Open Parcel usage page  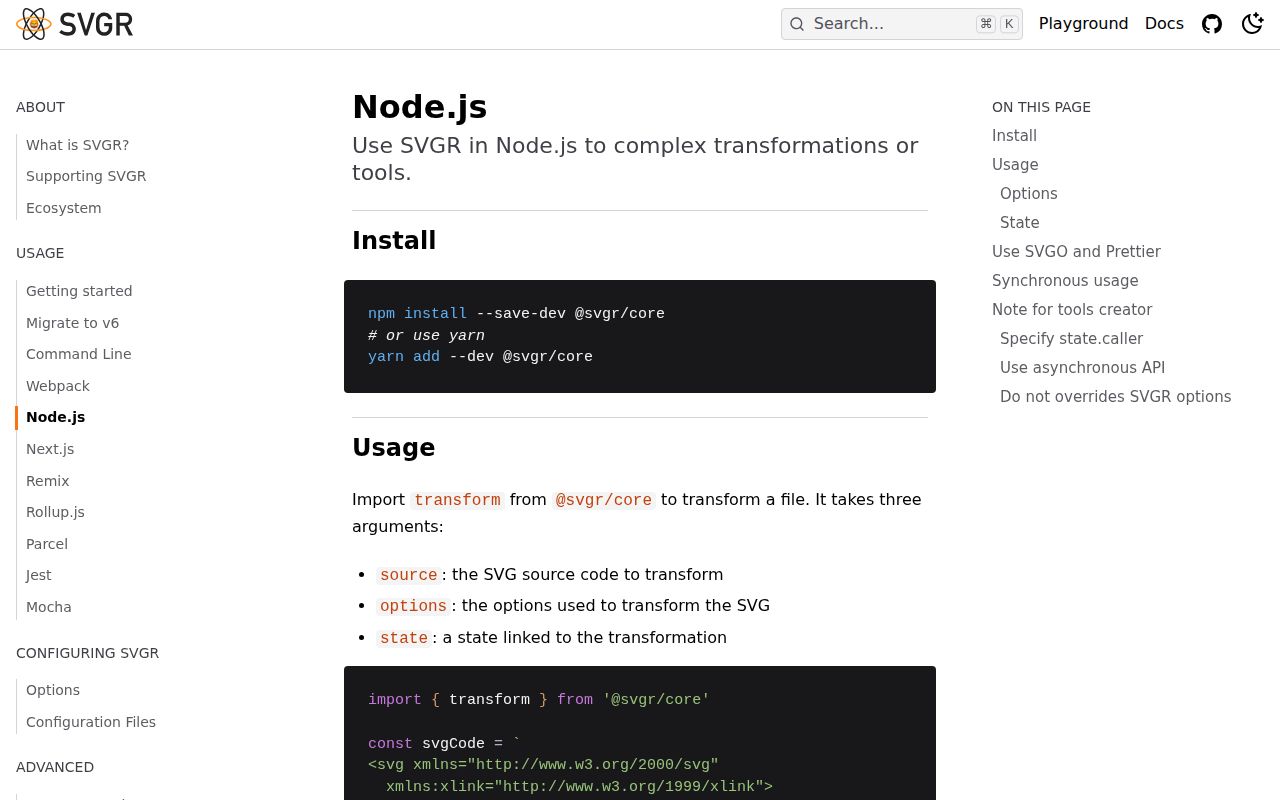point(47,544)
